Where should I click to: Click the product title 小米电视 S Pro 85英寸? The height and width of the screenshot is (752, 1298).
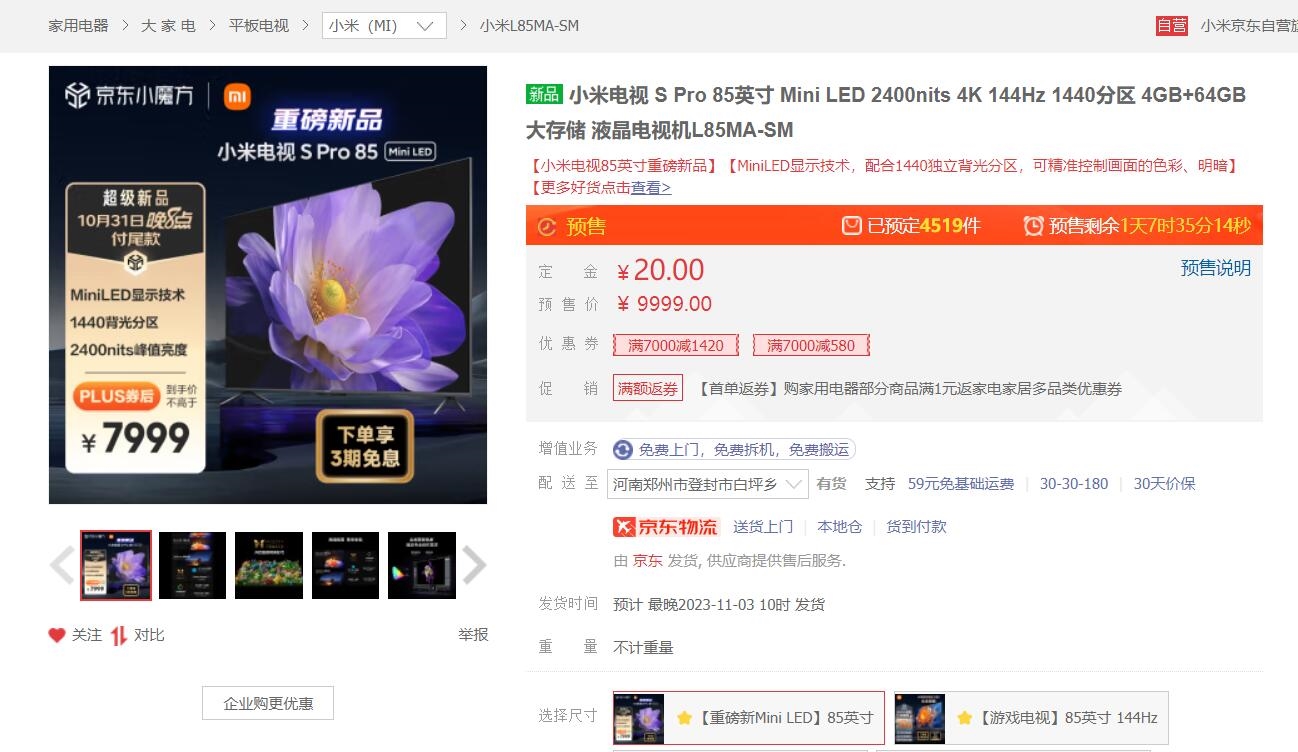886,113
